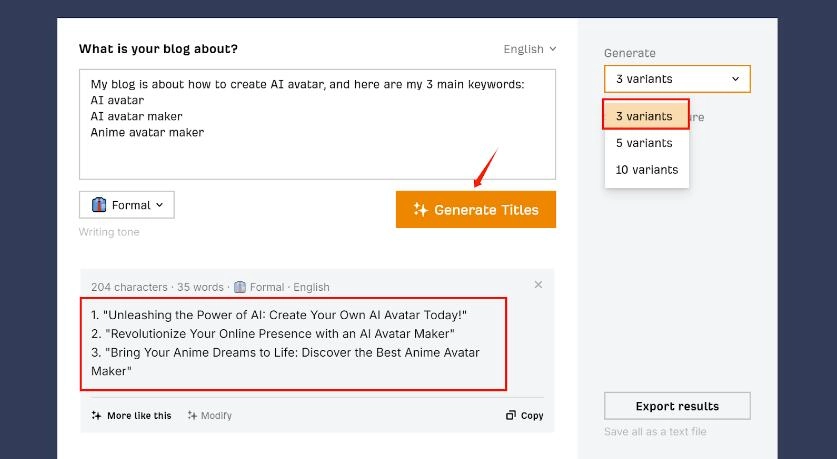Pick the 10 variants option
Screen dimensions: 837x459
pos(647,170)
